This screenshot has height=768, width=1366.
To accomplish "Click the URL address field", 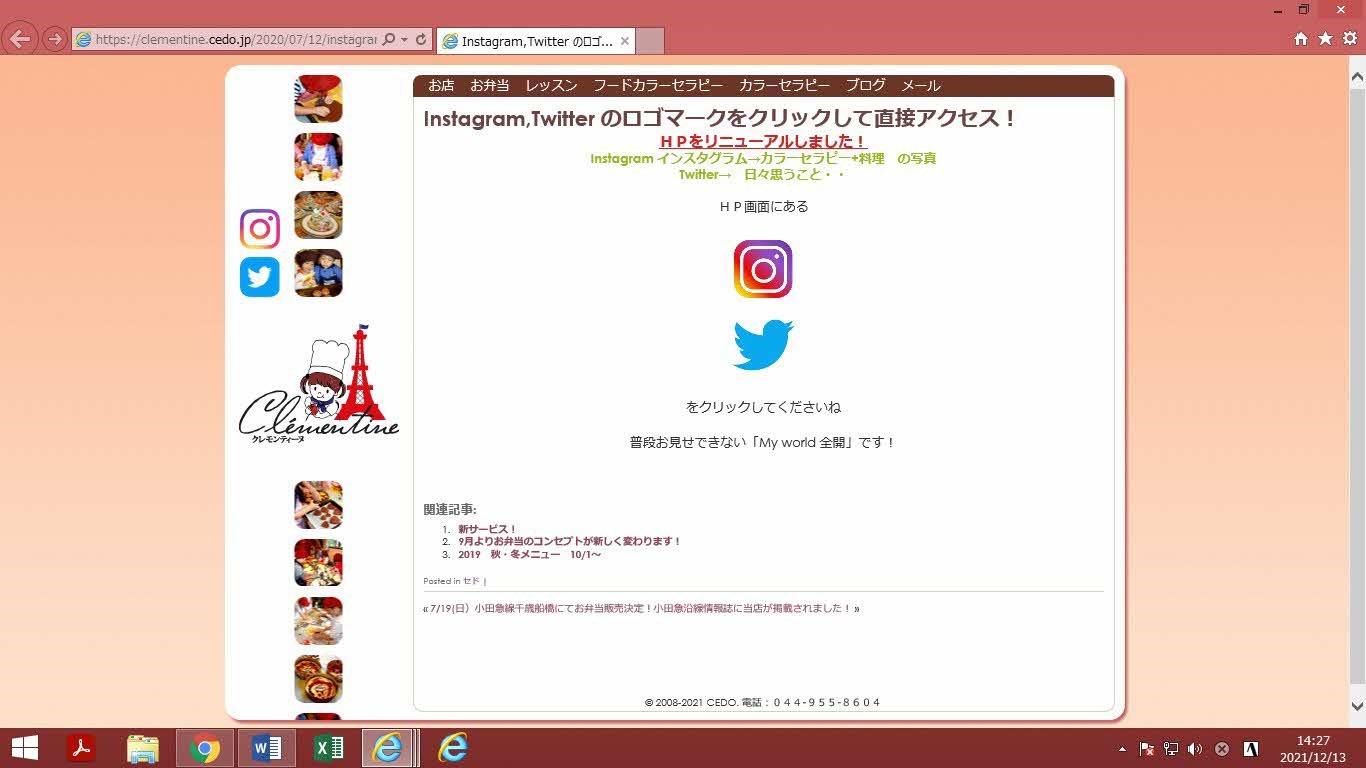I will click(x=235, y=40).
